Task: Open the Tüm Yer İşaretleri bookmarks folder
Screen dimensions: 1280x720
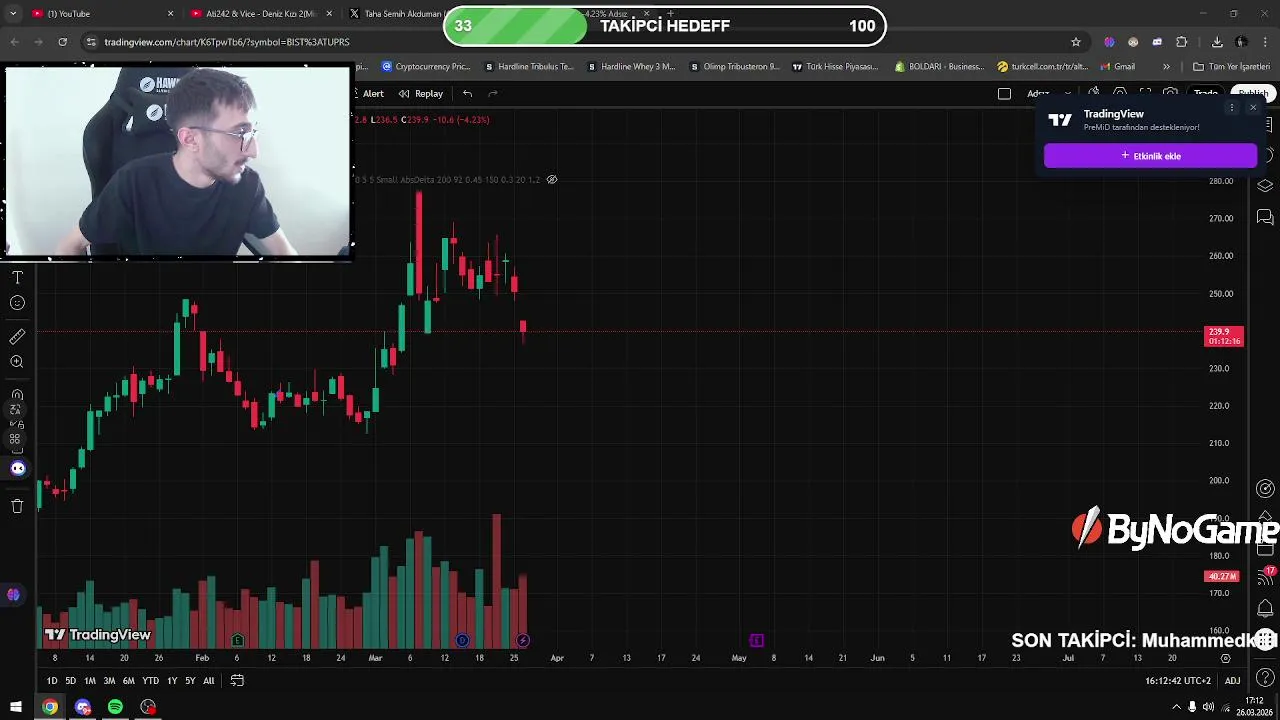Action: pos(1231,67)
